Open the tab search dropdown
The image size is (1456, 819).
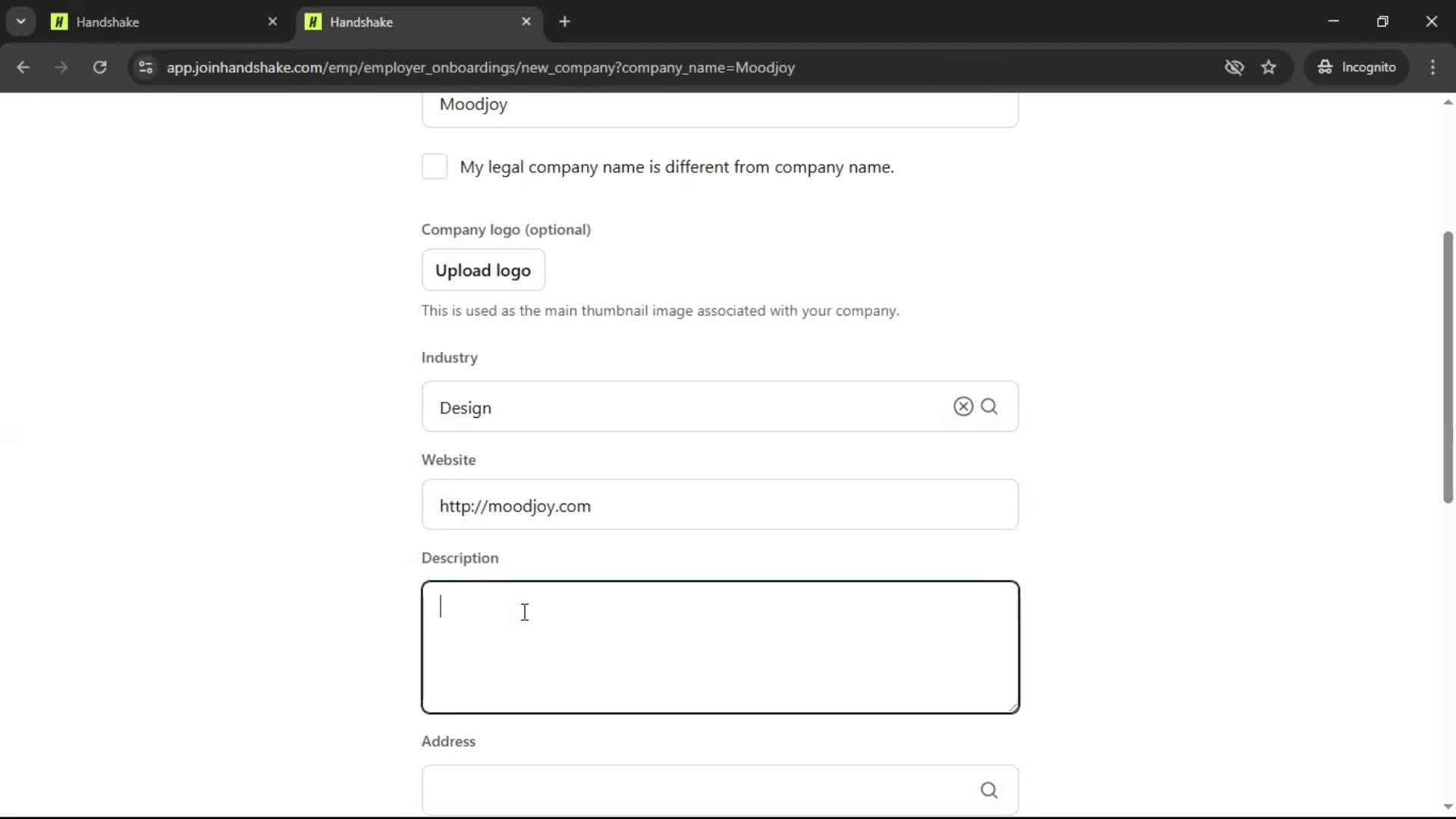tap(21, 22)
